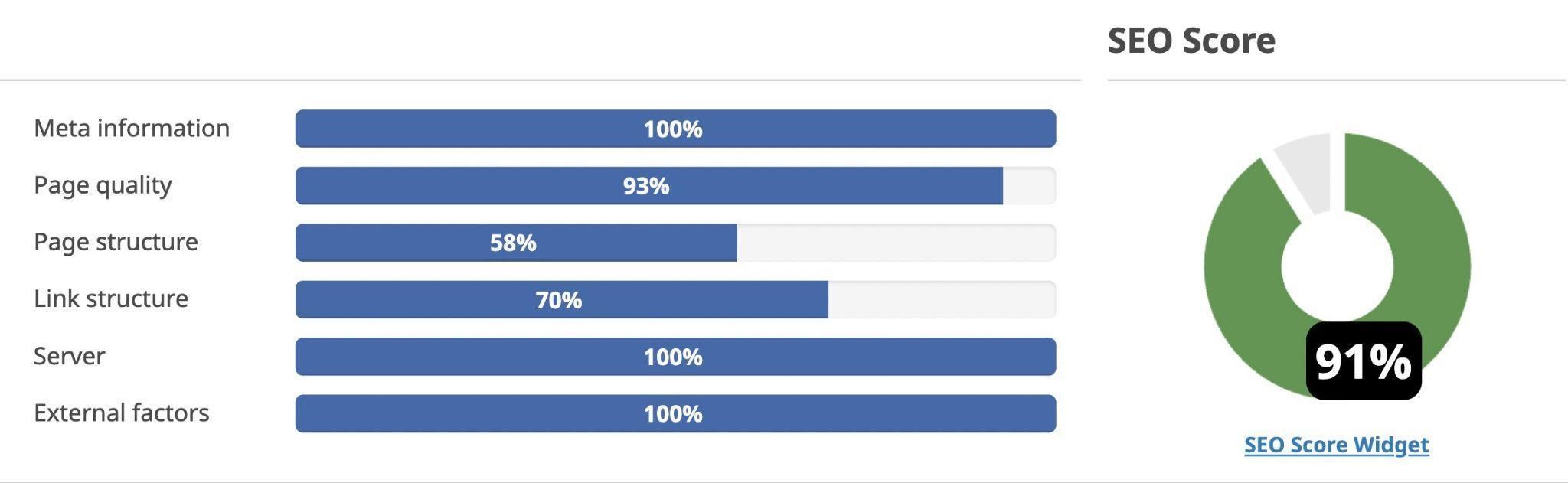Select the Link structure label
This screenshot has width=1568, height=483.
click(111, 299)
